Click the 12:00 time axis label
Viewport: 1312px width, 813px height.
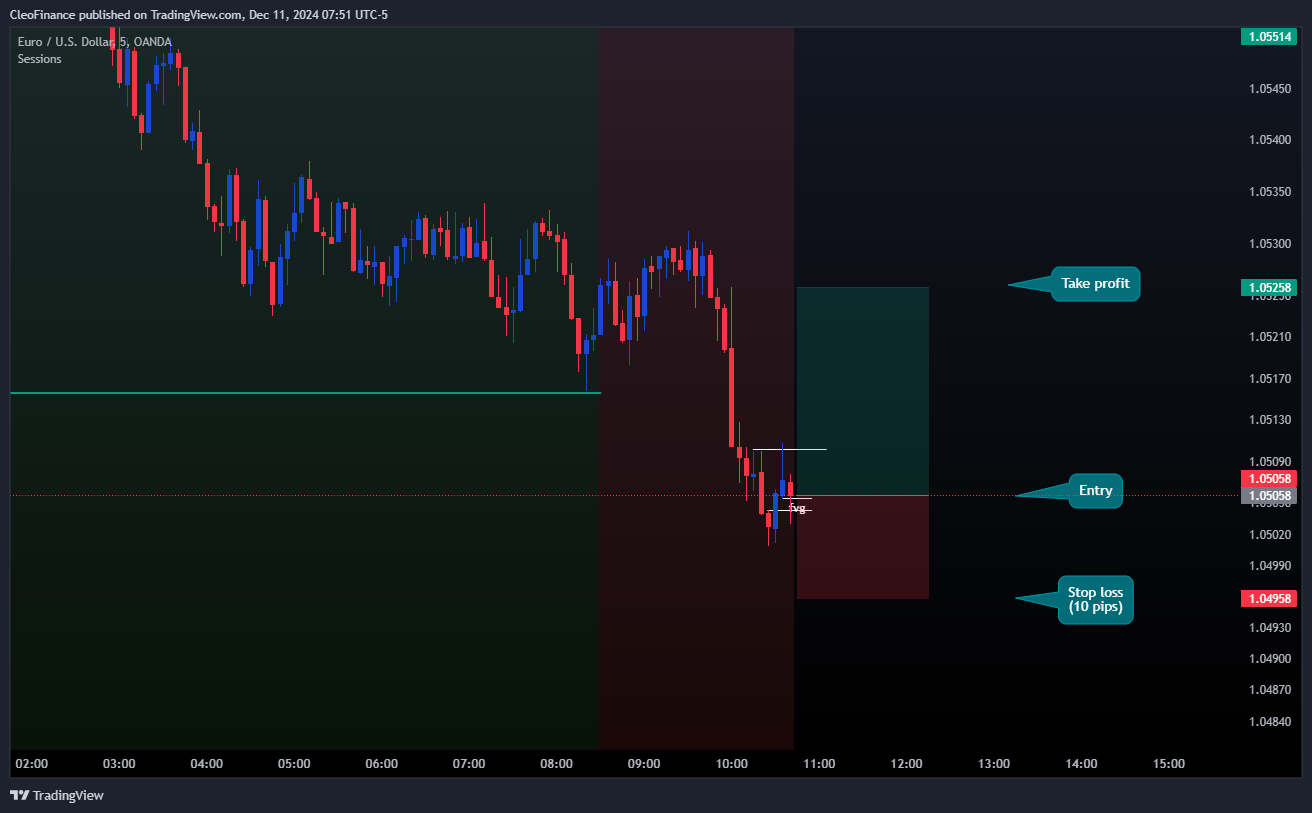click(907, 764)
